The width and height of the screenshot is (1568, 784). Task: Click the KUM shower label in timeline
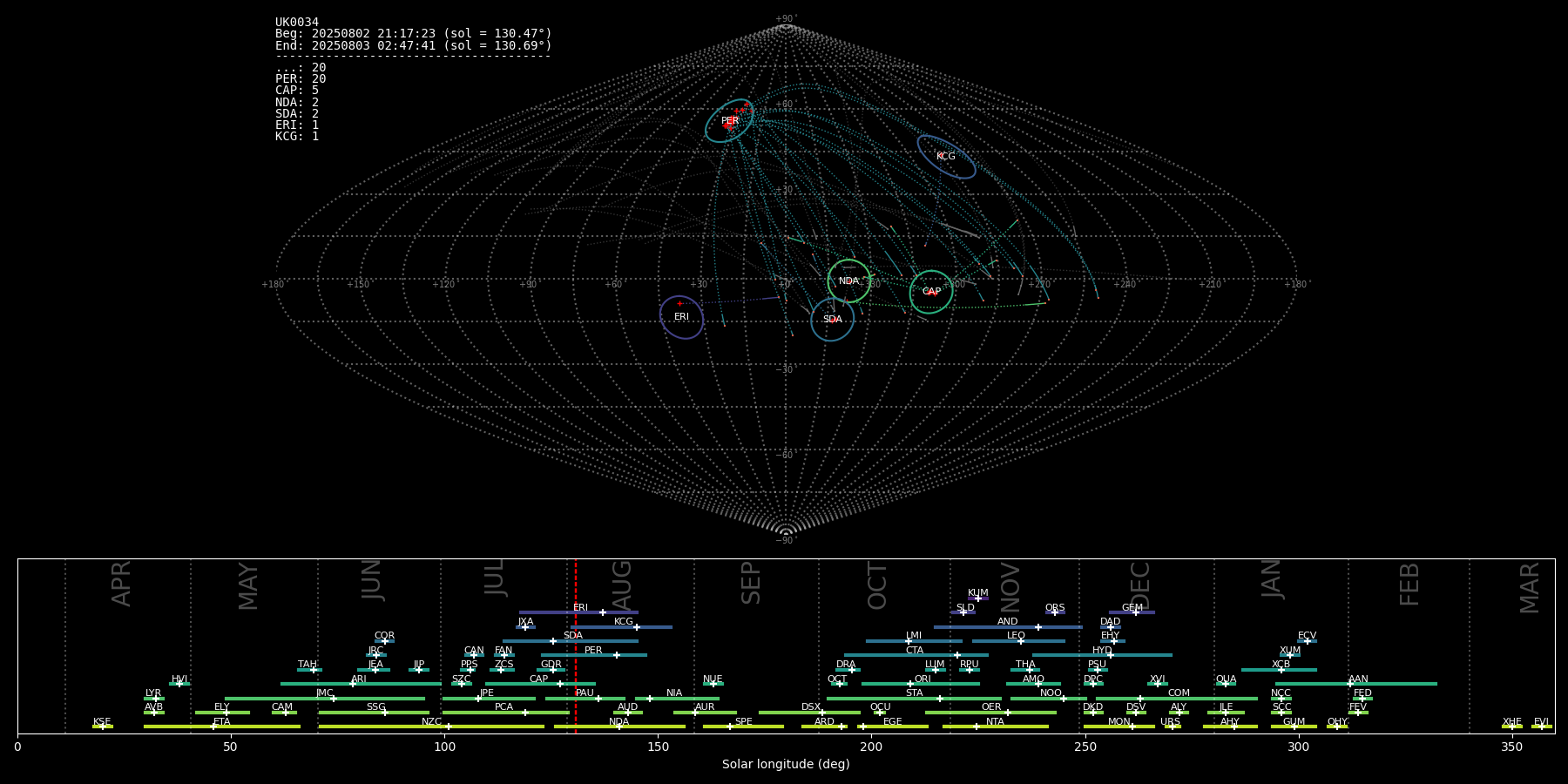[x=978, y=593]
